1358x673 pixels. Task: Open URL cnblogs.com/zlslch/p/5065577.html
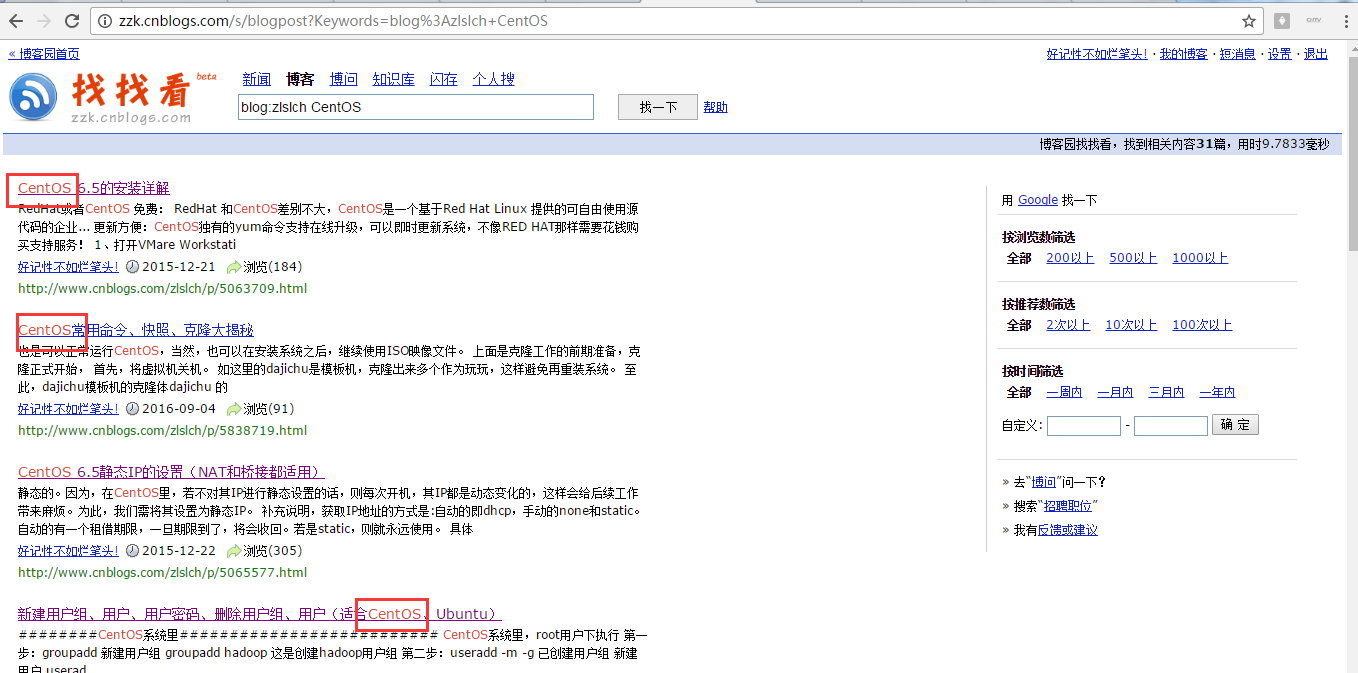[x=162, y=573]
